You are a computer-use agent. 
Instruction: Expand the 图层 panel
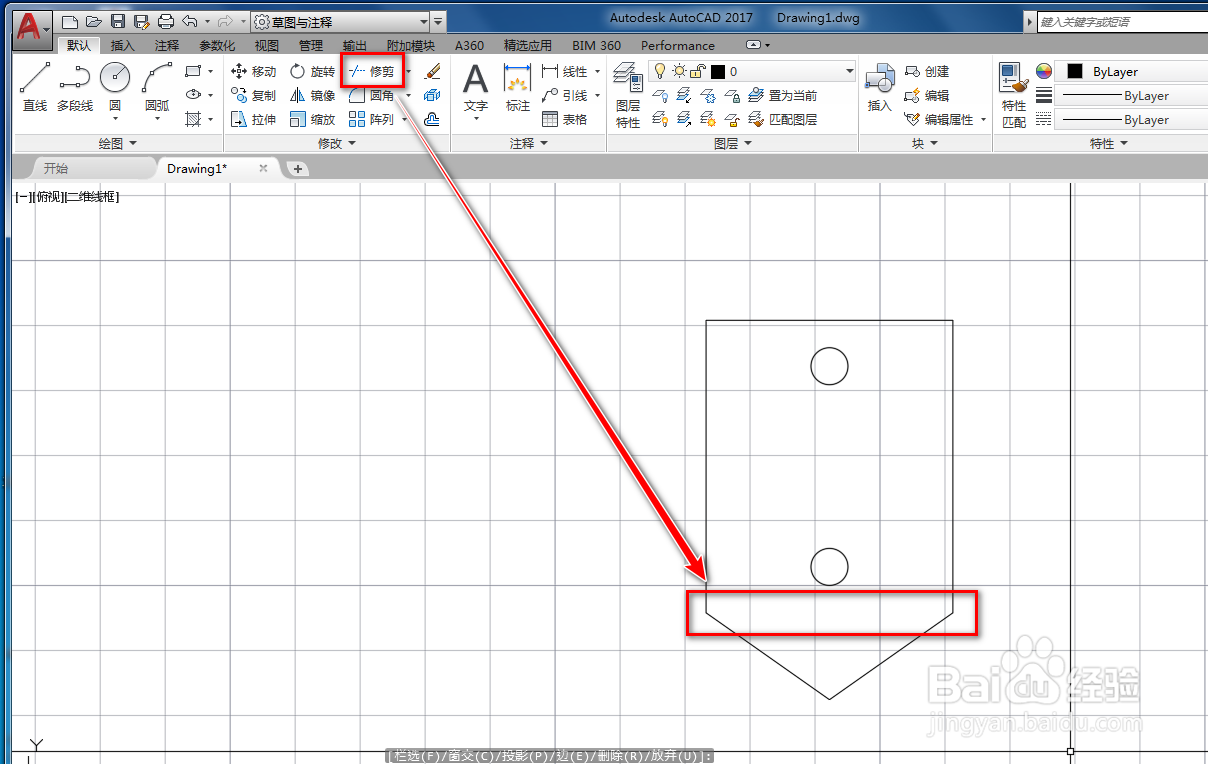[732, 143]
